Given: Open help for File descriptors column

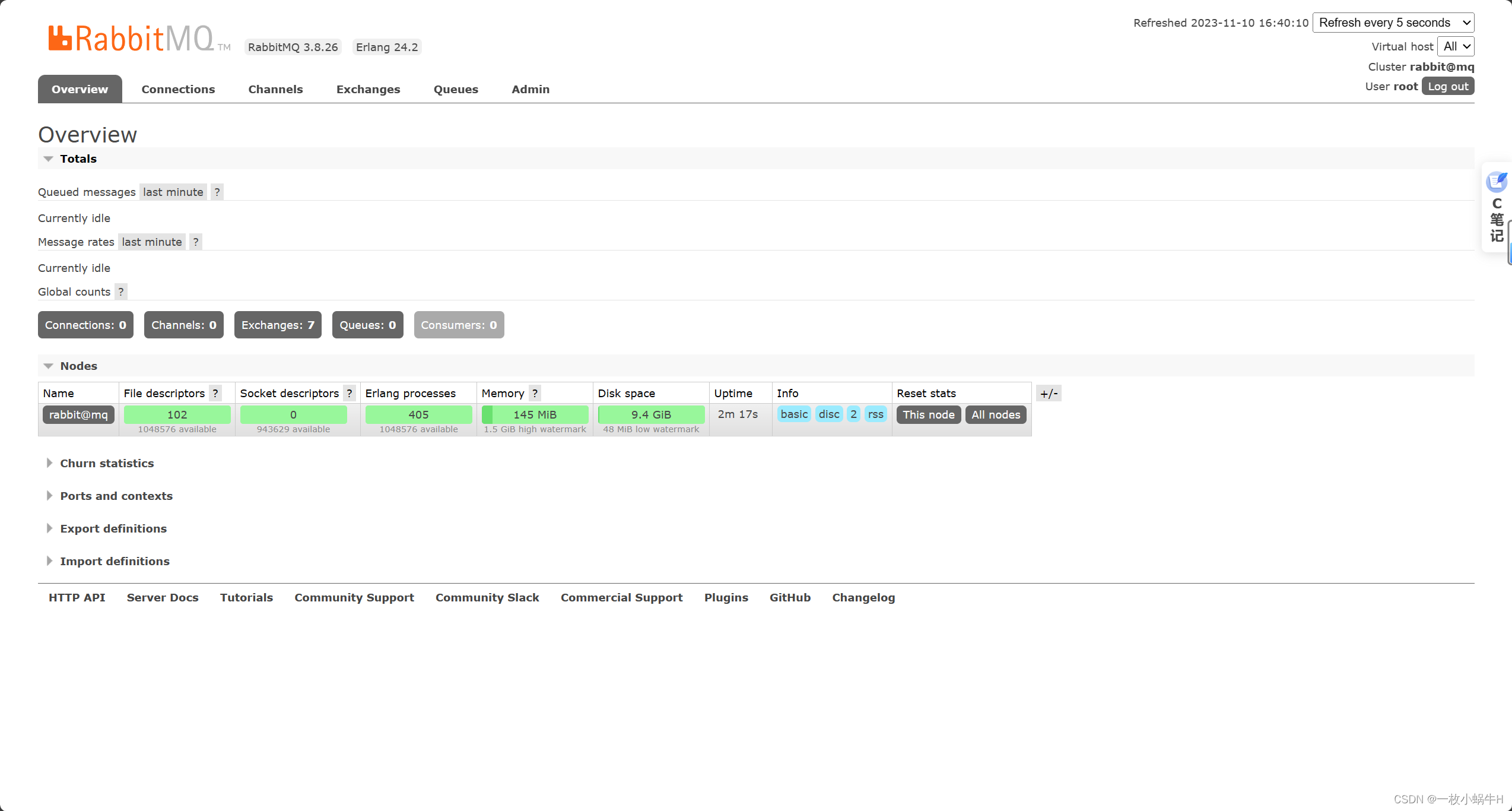Looking at the screenshot, I should click(x=215, y=393).
